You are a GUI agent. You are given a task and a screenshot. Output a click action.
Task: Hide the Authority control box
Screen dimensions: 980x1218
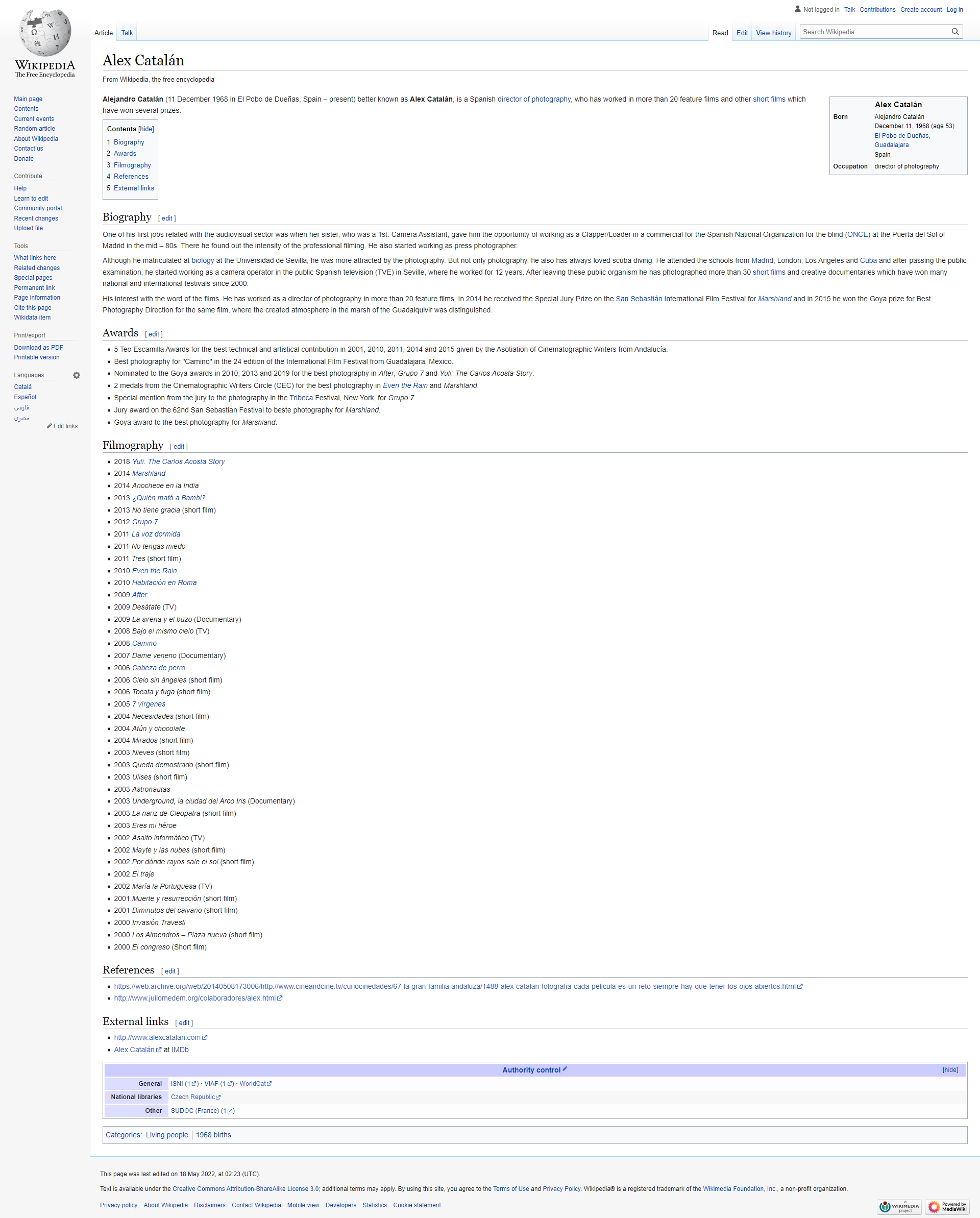(x=950, y=1070)
